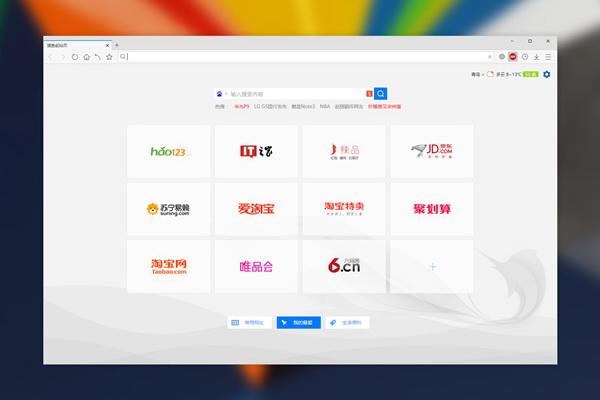The width and height of the screenshot is (600, 400).
Task: Go back with the back arrow
Action: coord(51,57)
